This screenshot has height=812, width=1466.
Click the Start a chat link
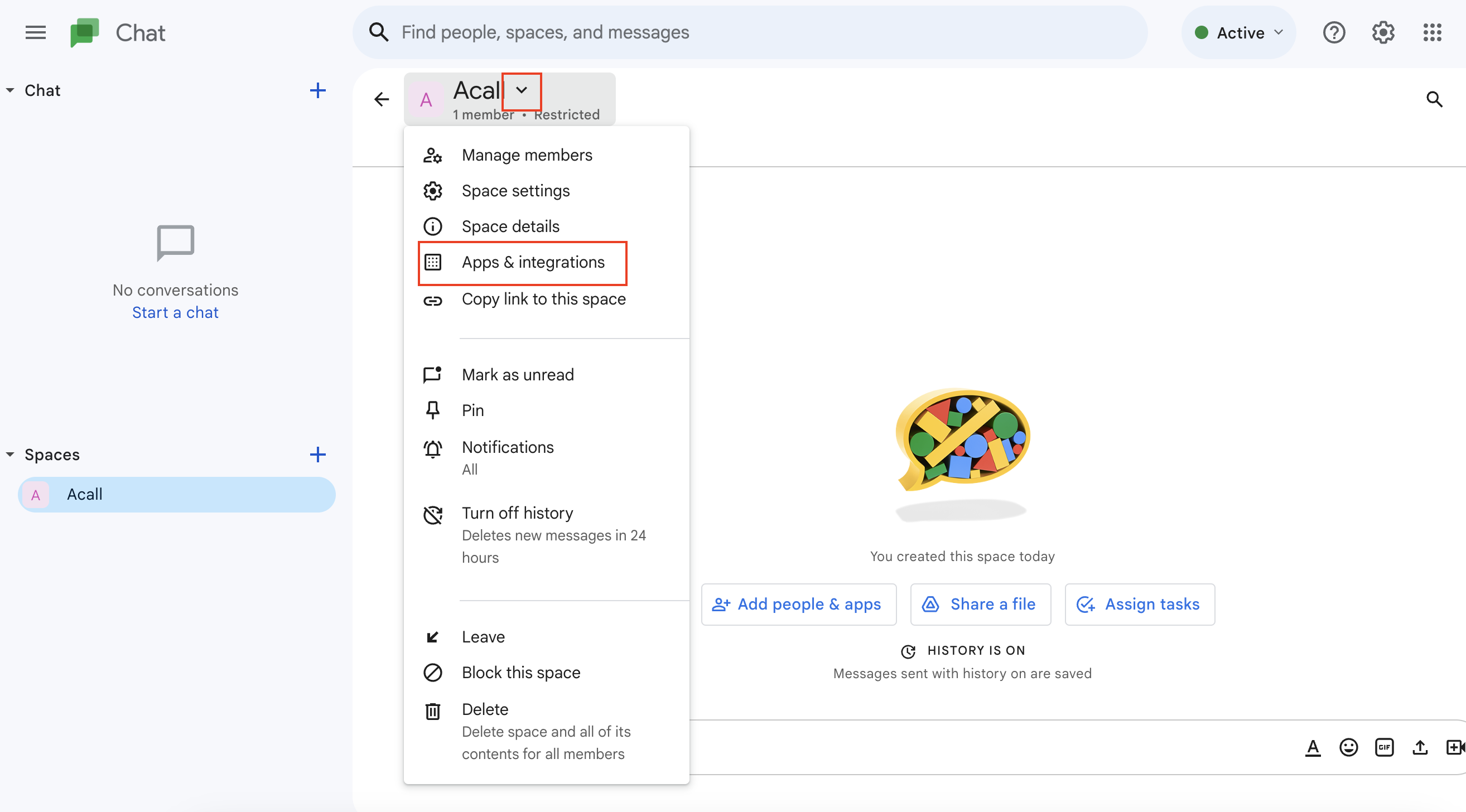[x=175, y=312]
